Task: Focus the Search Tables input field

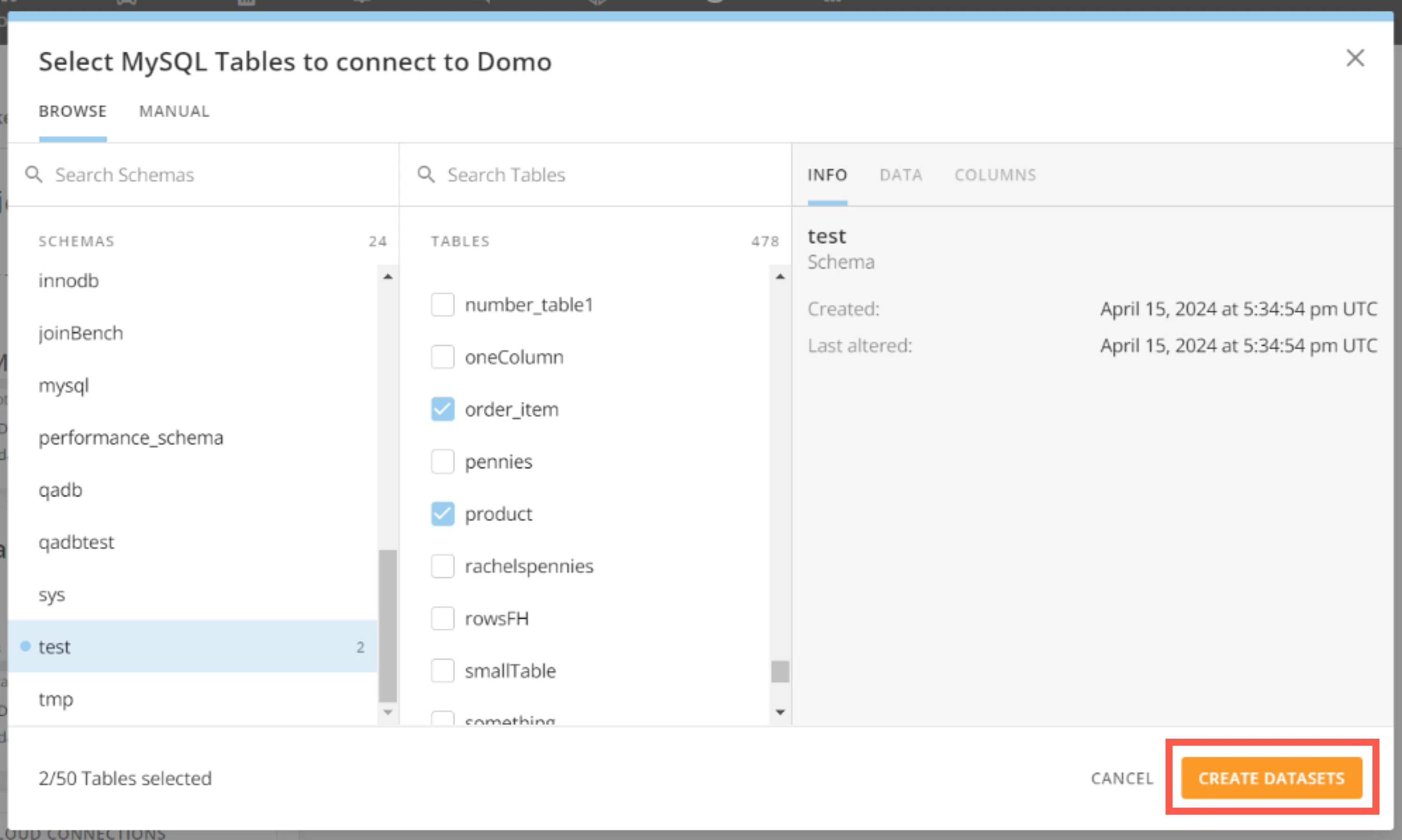Action: [596, 174]
